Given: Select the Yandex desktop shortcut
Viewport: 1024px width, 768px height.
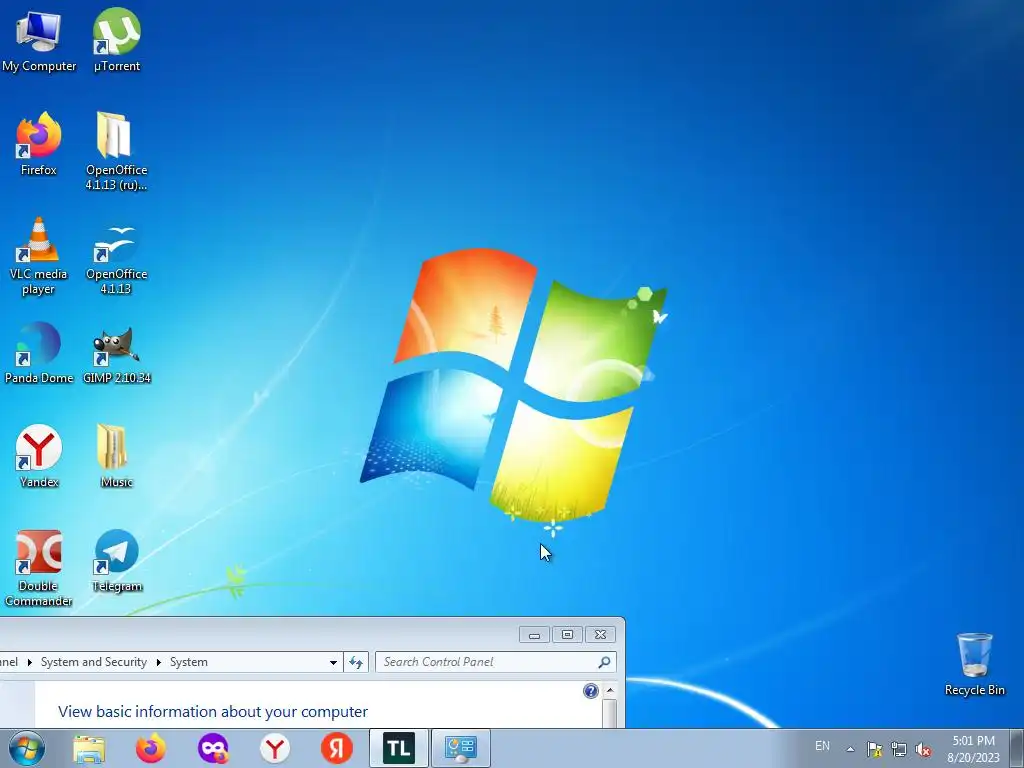Looking at the screenshot, I should coord(39,456).
